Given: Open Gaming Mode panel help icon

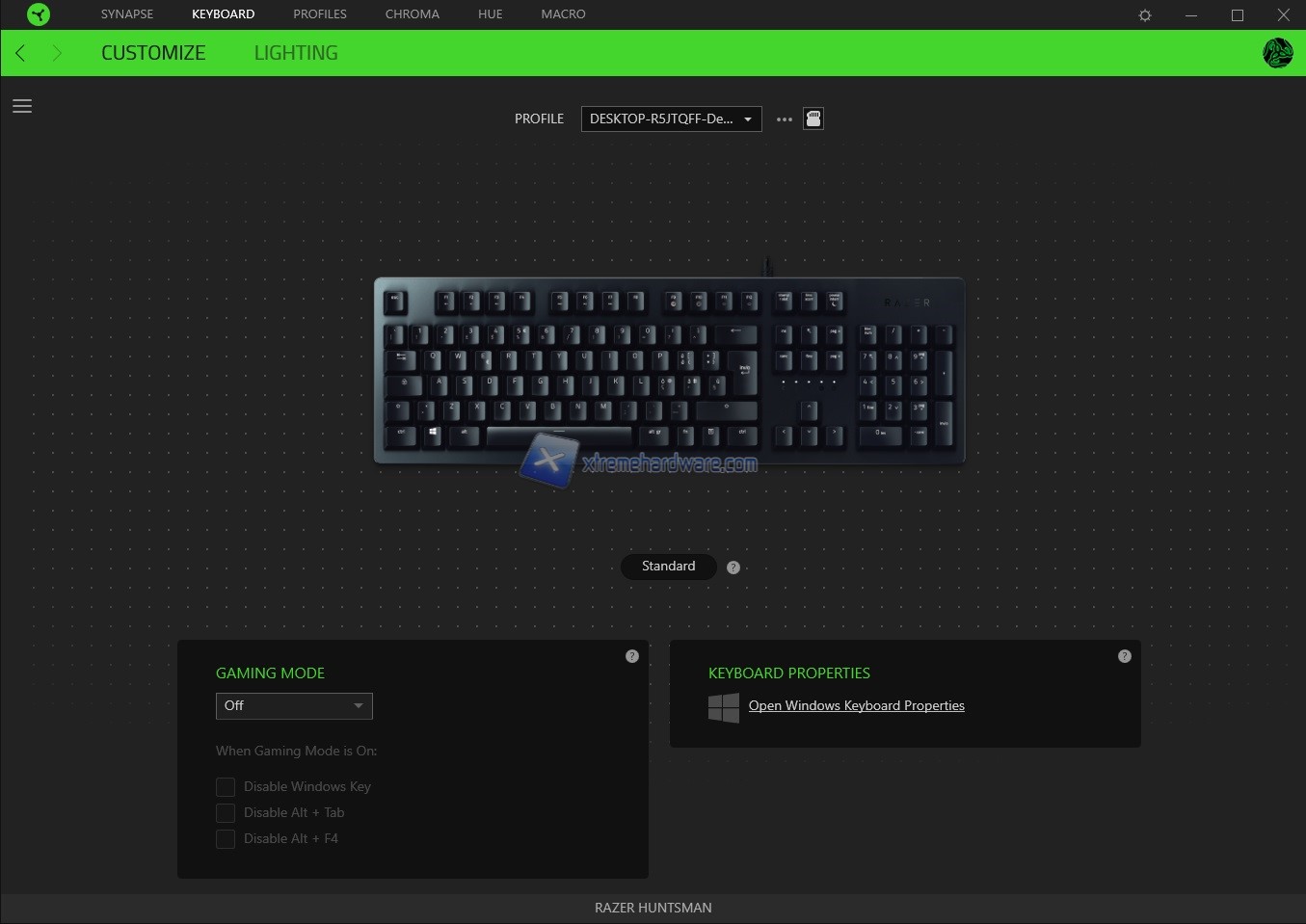Looking at the screenshot, I should point(632,656).
